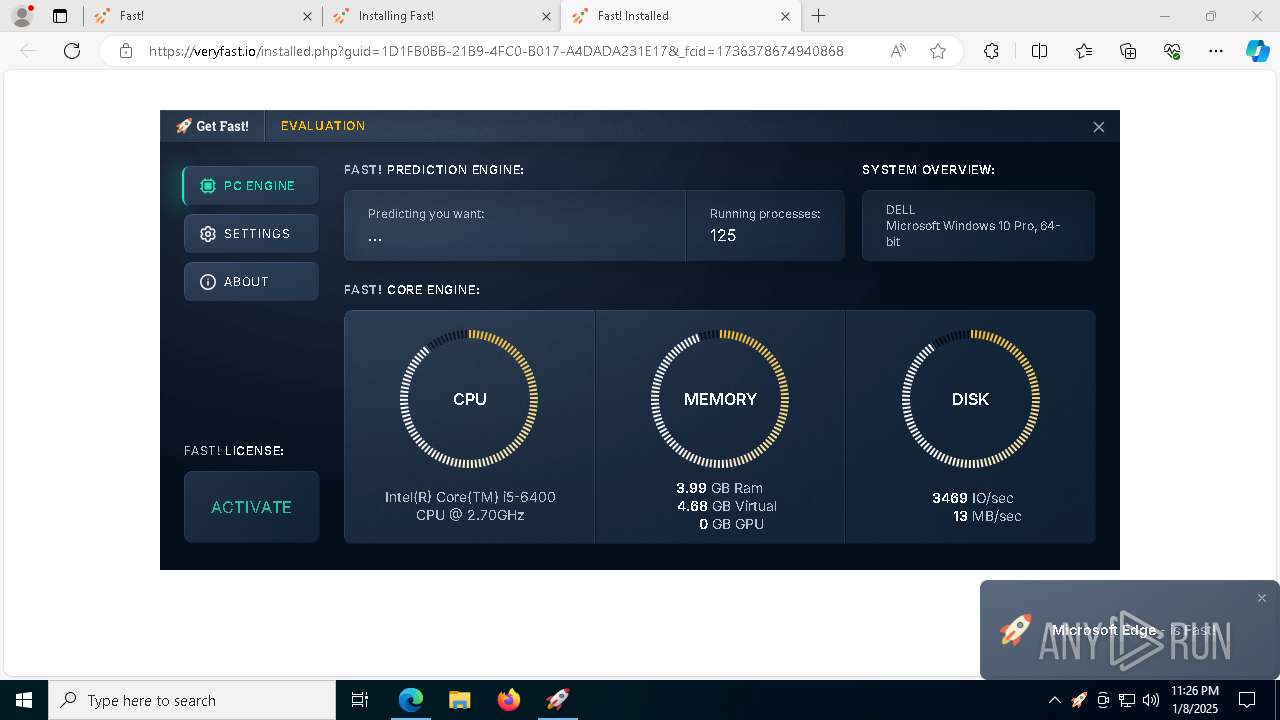Screen dimensions: 1280x720
Task: Close the Fast! evaluation panel
Action: pos(1098,127)
